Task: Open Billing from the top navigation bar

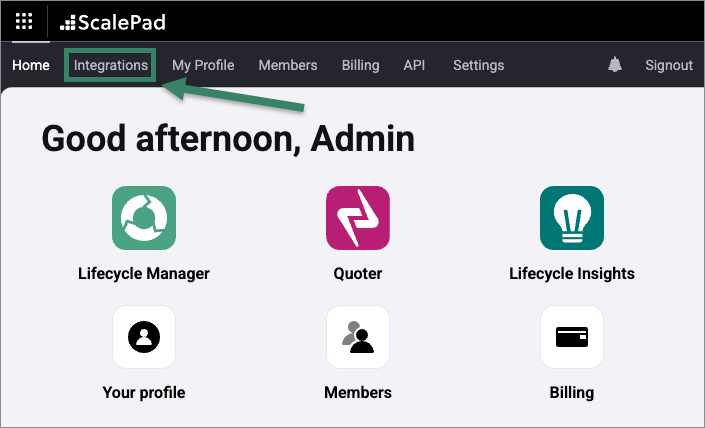Action: 360,65
